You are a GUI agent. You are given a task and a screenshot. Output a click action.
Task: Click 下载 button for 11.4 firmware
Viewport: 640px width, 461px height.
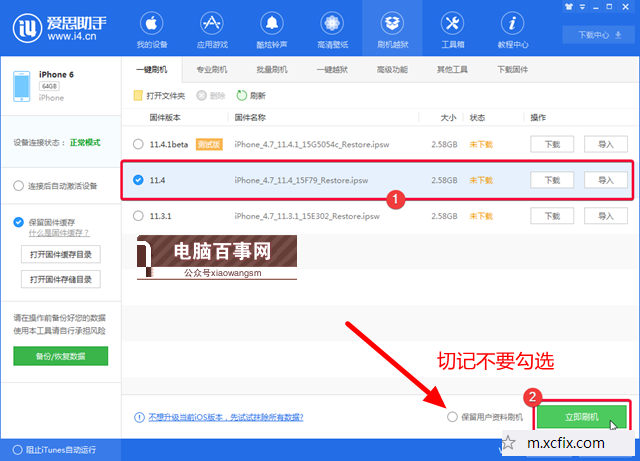tap(552, 180)
